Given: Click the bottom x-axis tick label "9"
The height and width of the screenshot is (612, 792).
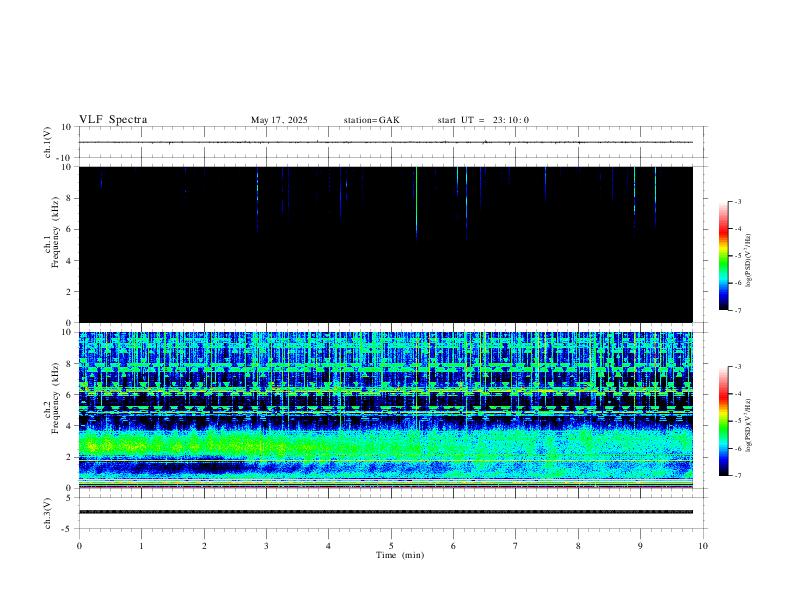Looking at the screenshot, I should 640,546.
